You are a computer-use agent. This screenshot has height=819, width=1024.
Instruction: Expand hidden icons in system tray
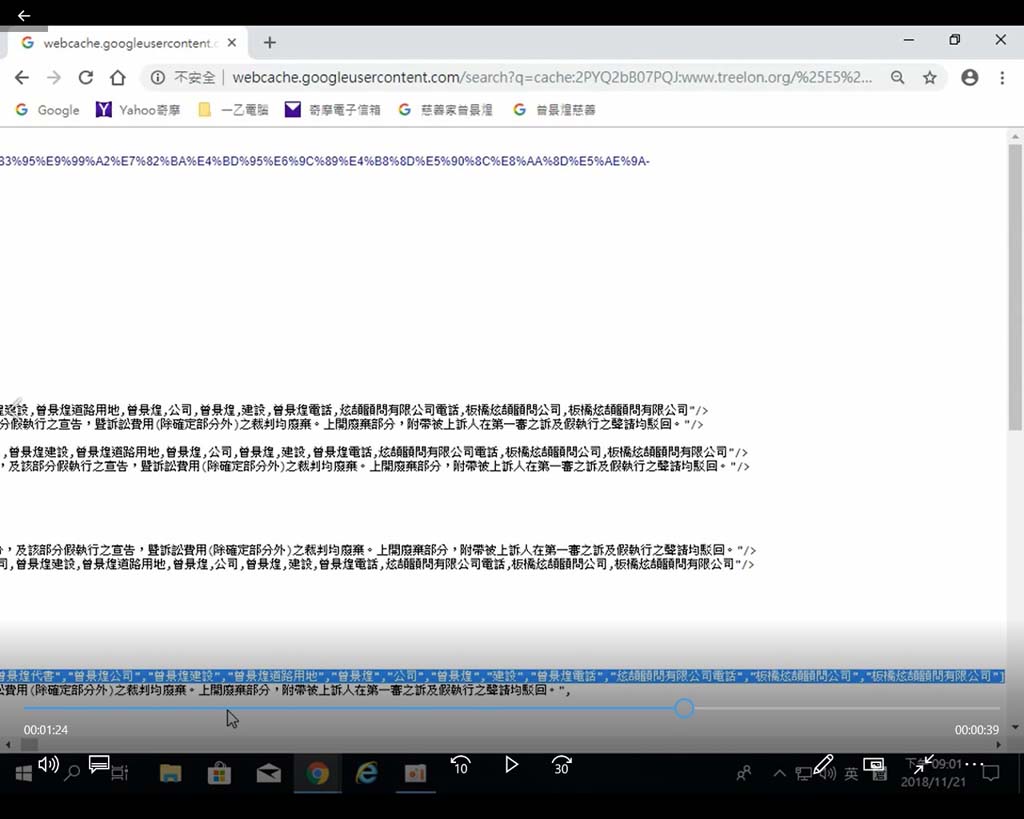(779, 772)
